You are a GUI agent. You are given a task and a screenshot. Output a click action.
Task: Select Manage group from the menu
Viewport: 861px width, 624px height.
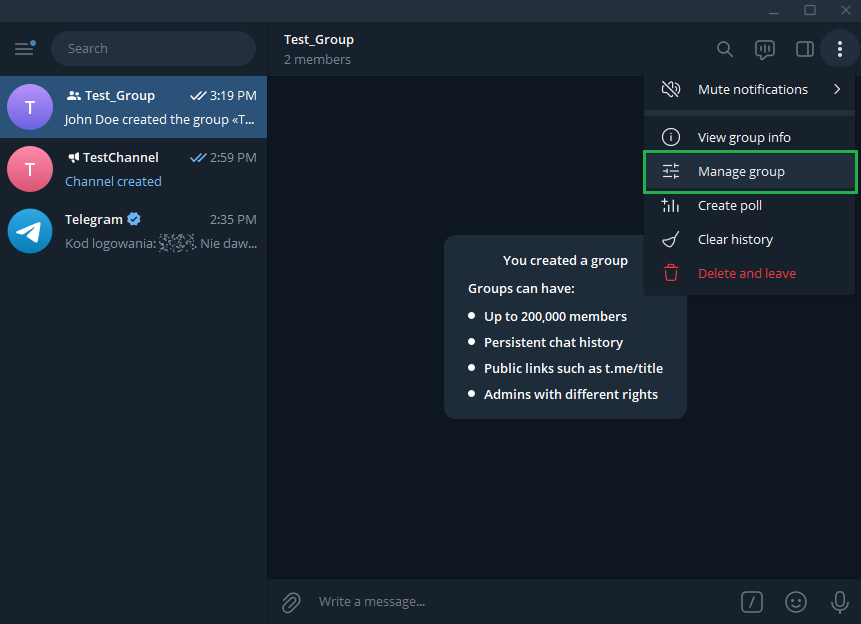click(x=750, y=171)
